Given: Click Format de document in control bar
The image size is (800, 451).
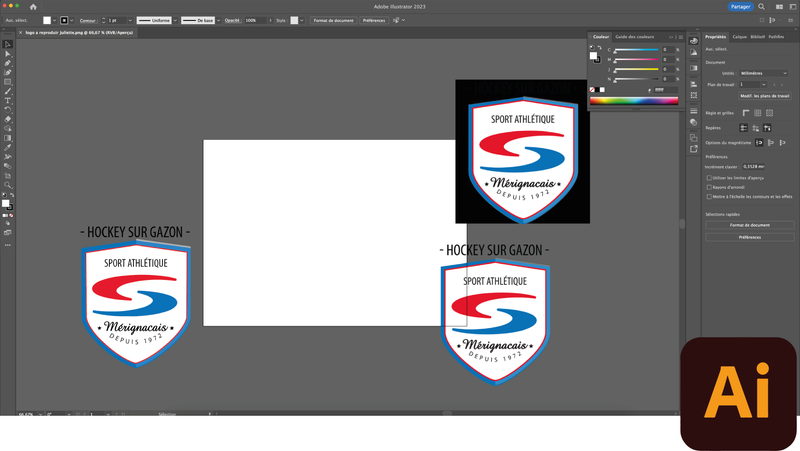Looking at the screenshot, I should pos(333,20).
